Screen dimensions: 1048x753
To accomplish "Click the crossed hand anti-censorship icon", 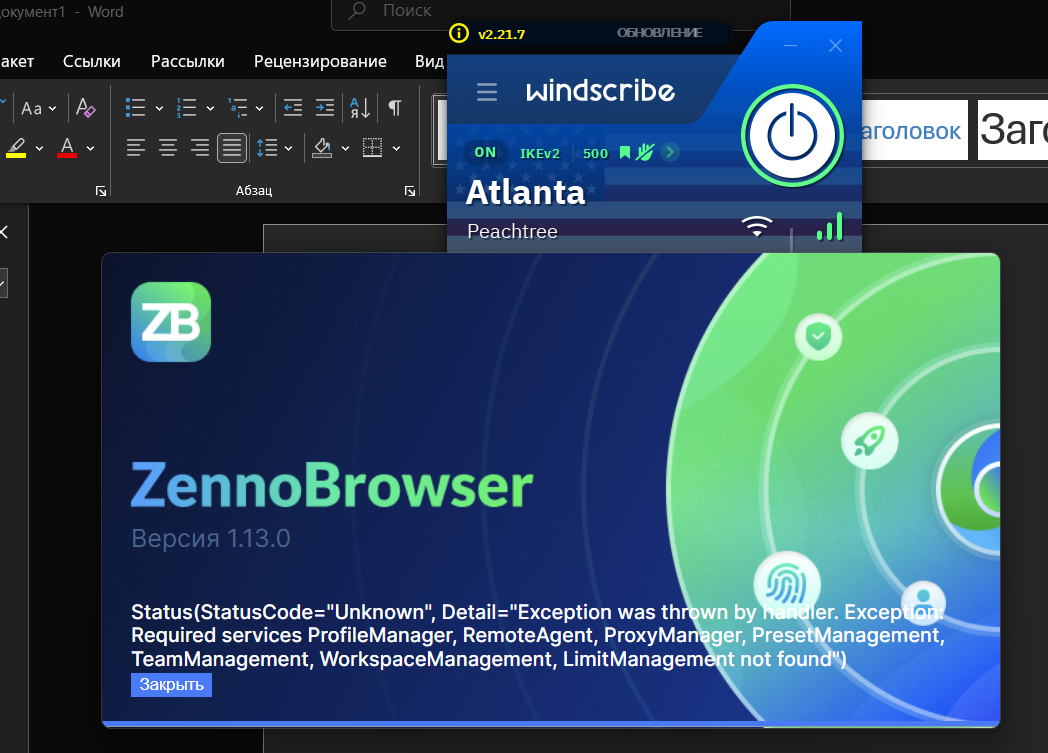I will pos(644,152).
